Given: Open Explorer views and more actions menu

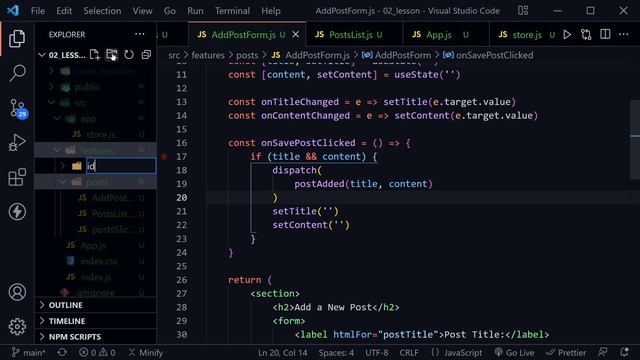Looking at the screenshot, I should coord(140,34).
